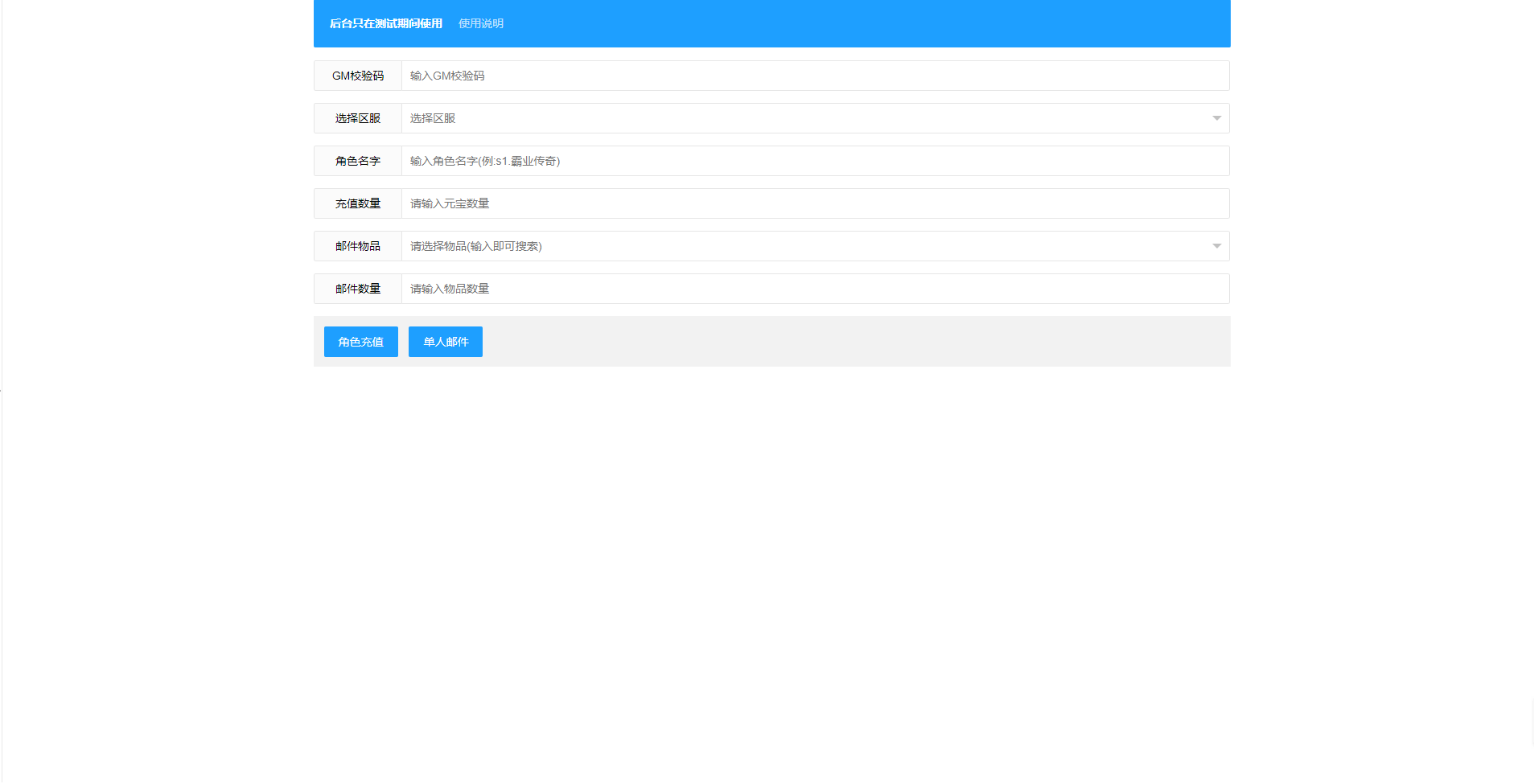The image size is (1534, 784).
Task: Click the GM校验码 label
Action: [358, 76]
